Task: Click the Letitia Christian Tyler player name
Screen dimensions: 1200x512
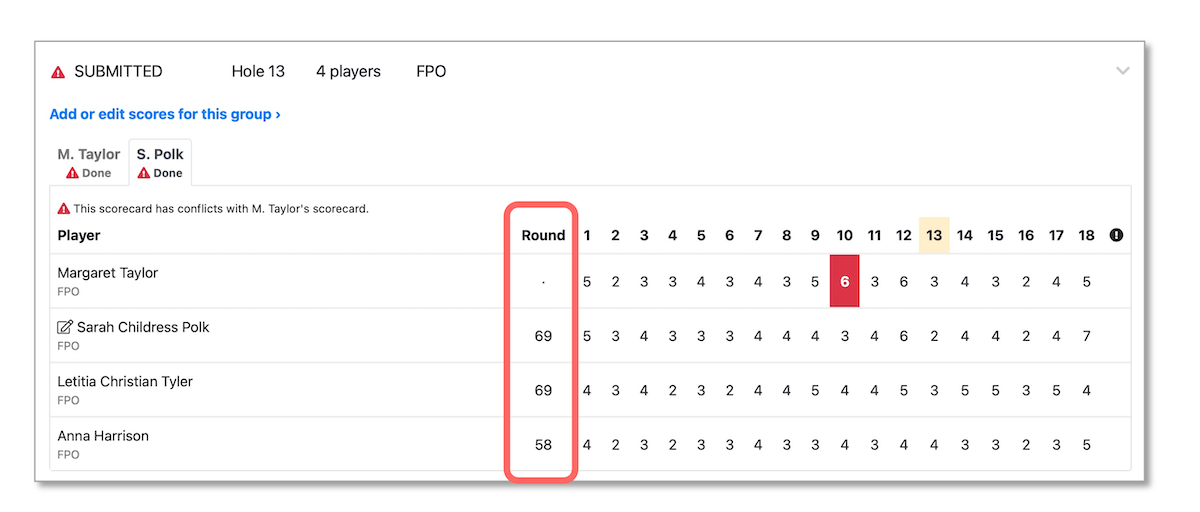Action: [125, 381]
